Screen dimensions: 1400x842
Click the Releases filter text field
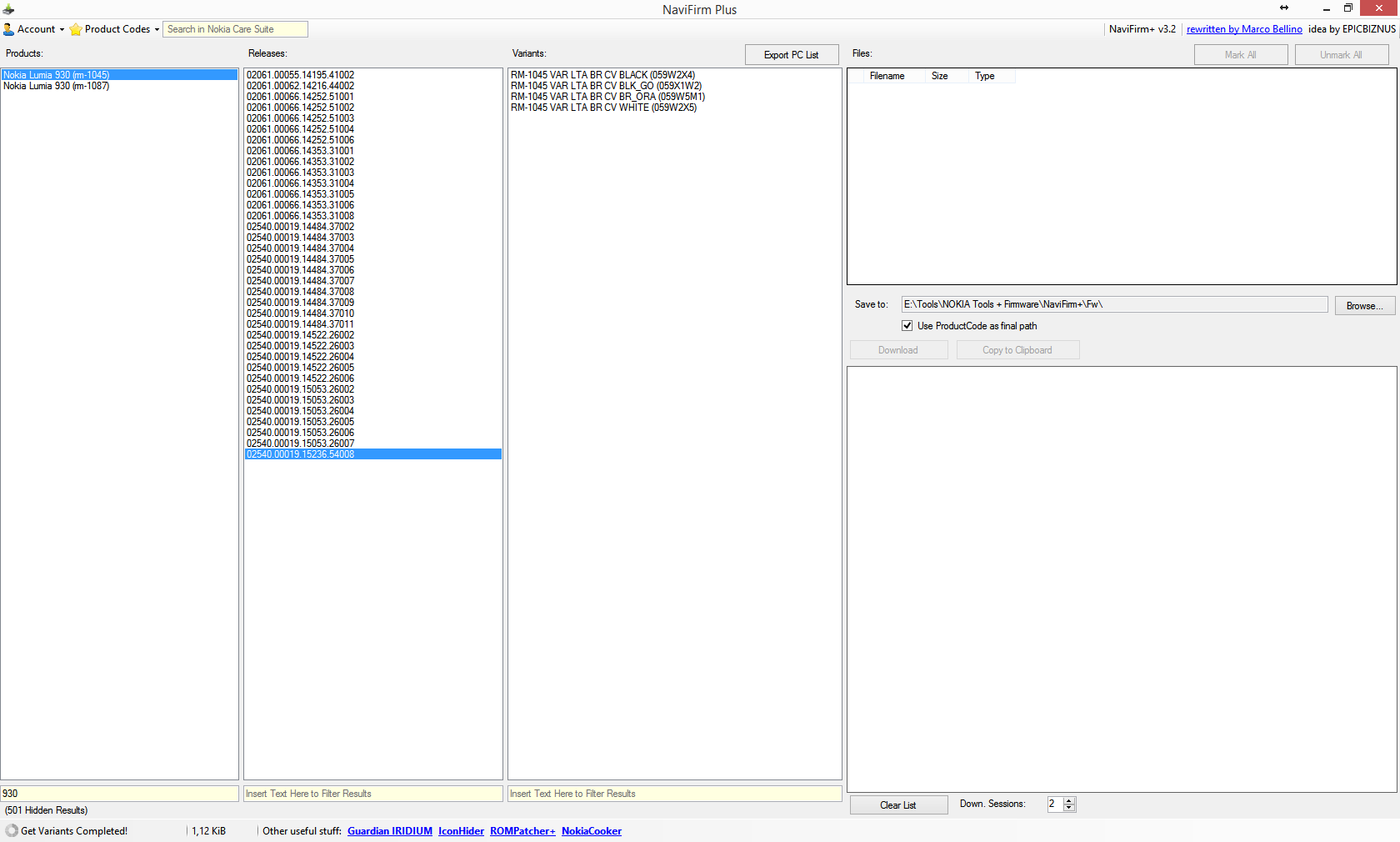372,794
